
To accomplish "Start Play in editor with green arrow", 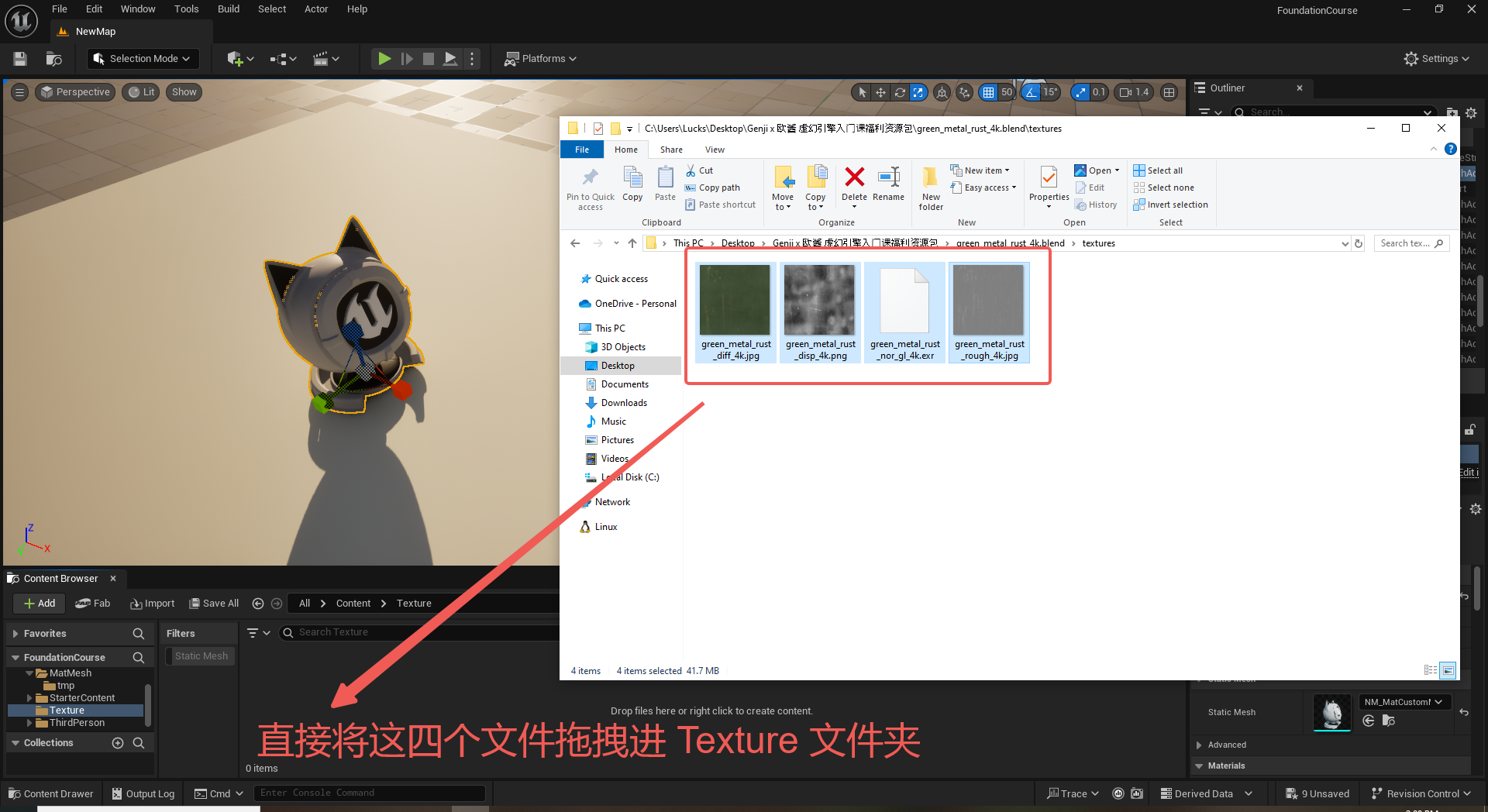I will (x=384, y=59).
